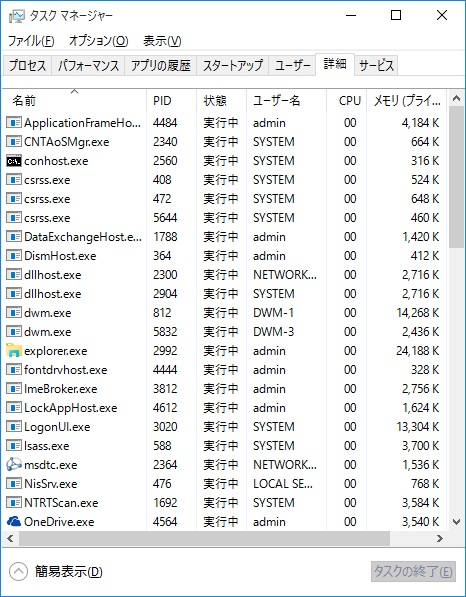Viewport: 466px width, 597px height.
Task: Click the horizontal scrollbar right arrow
Action: (440, 538)
